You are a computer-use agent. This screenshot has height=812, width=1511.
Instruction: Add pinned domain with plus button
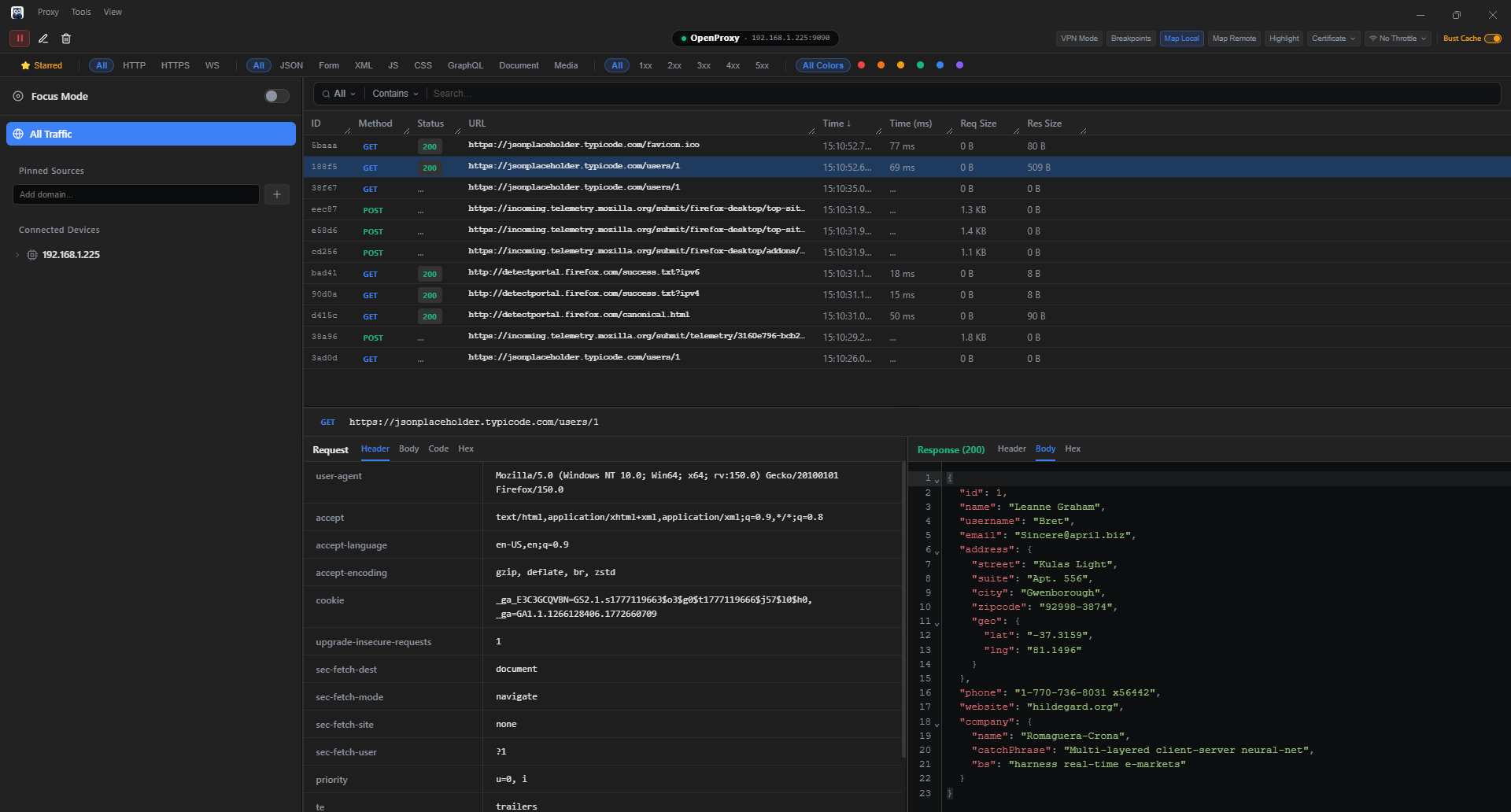[x=277, y=194]
